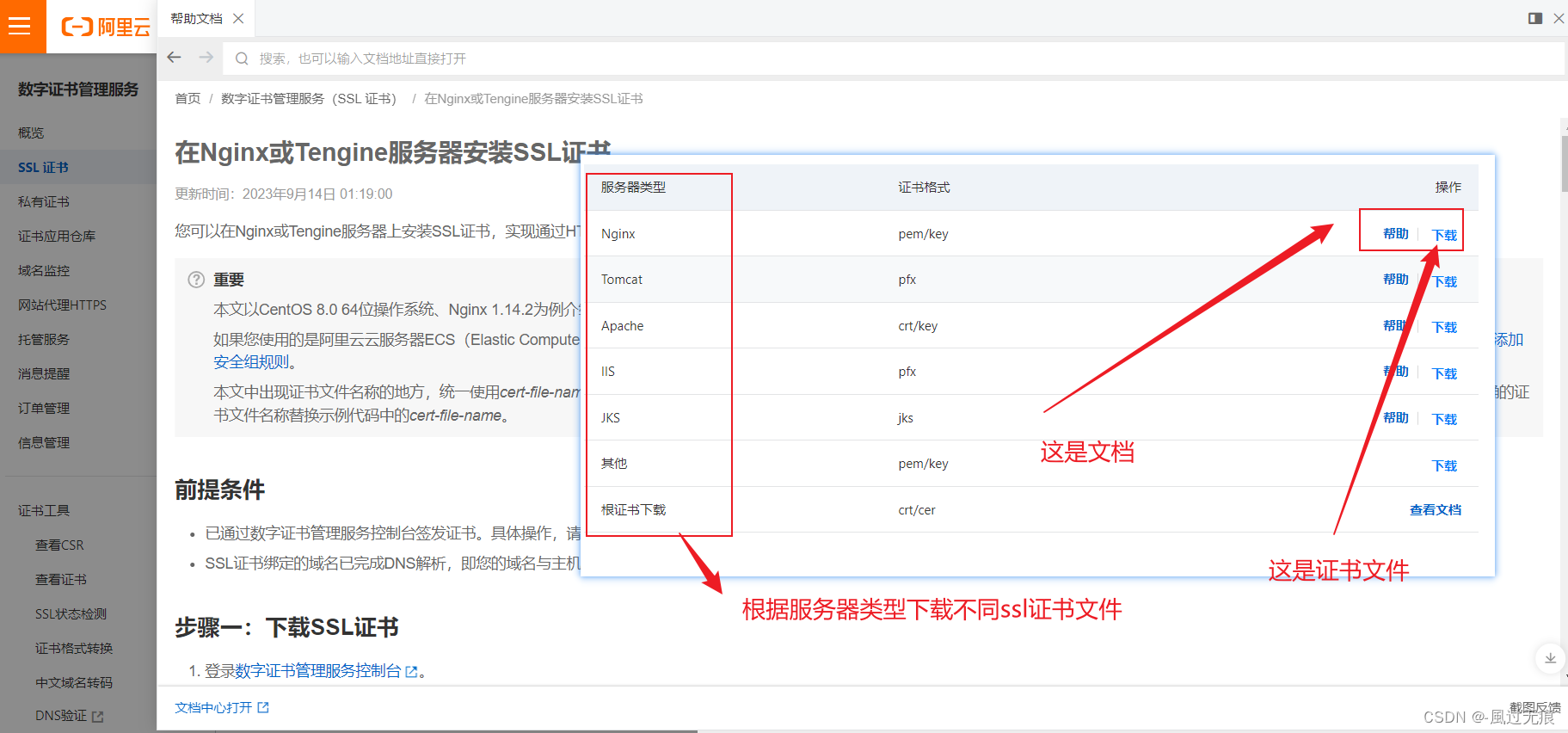1568x733 pixels.
Task: Click 帮助 in the JKS row
Action: click(1396, 417)
